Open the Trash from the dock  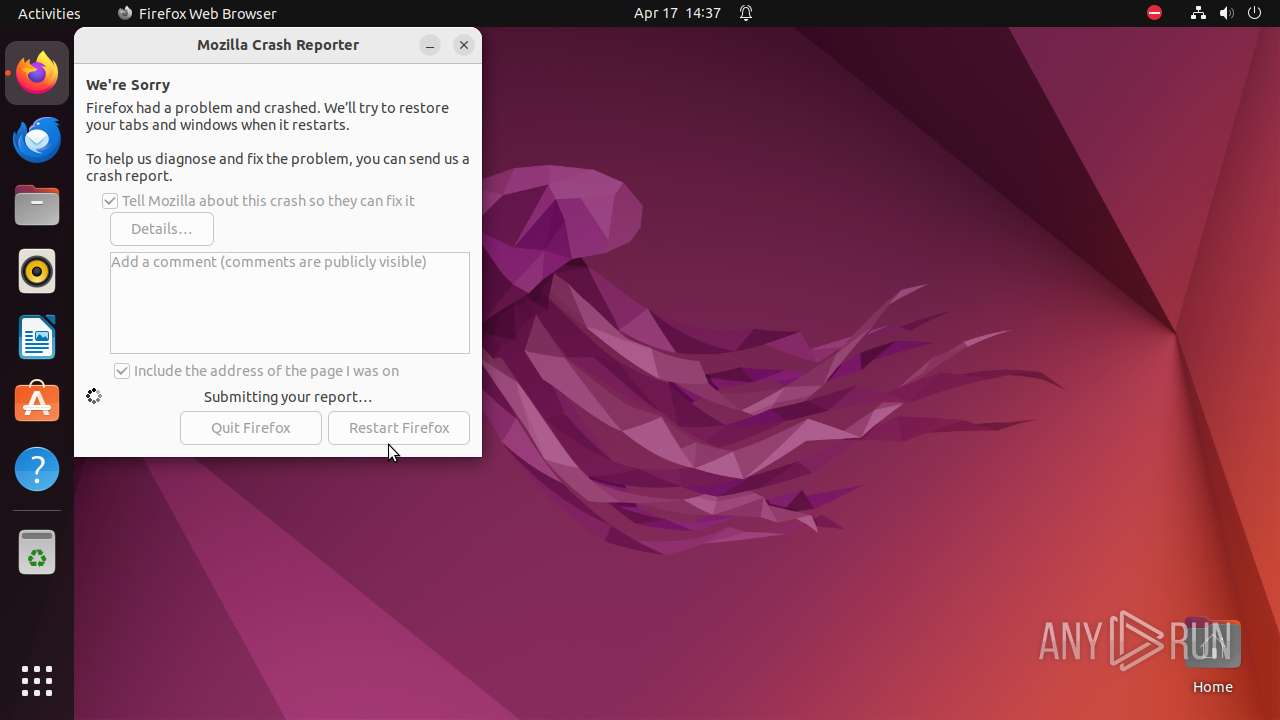[x=37, y=553]
